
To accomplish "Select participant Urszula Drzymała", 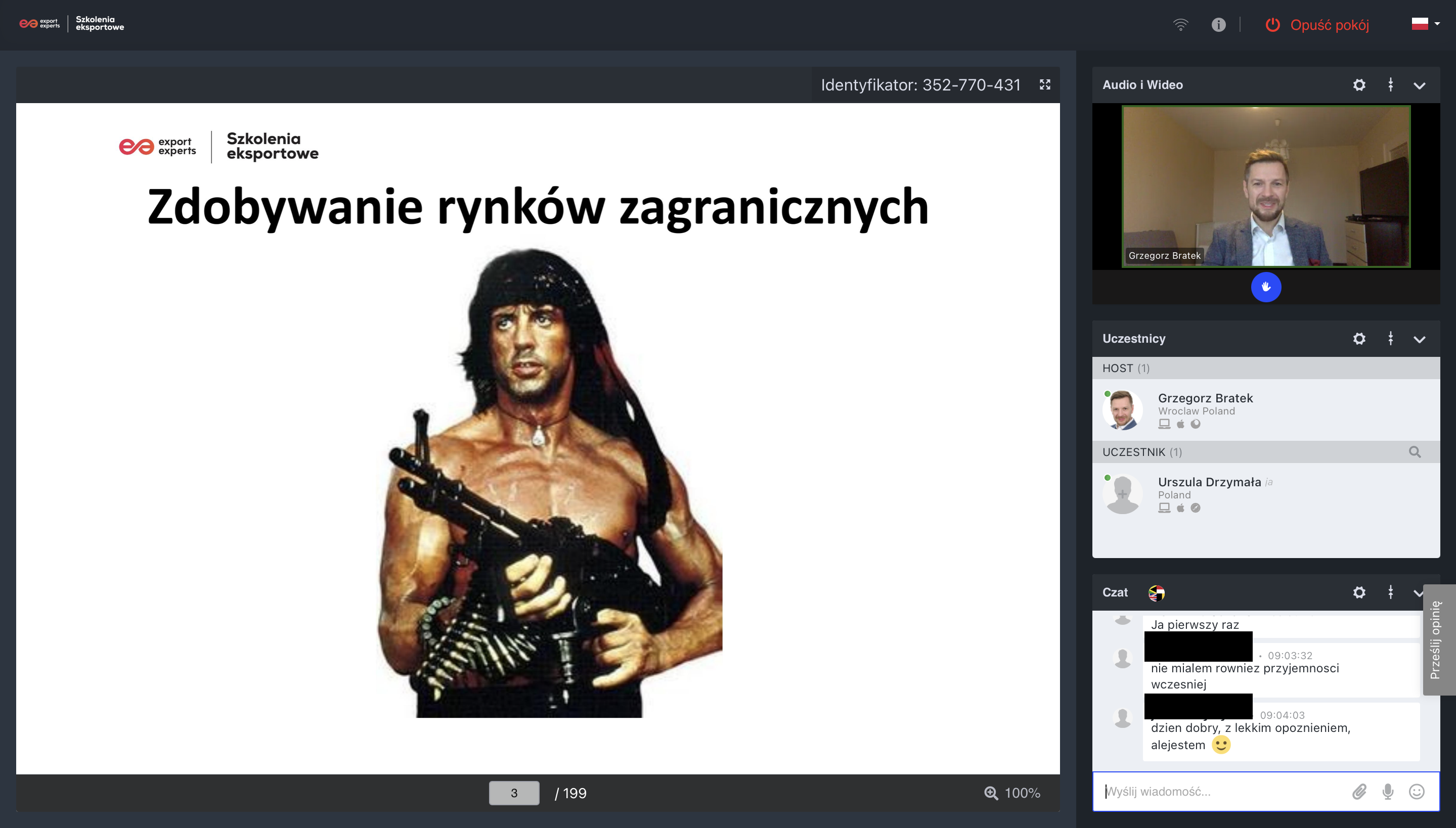I will (1209, 482).
